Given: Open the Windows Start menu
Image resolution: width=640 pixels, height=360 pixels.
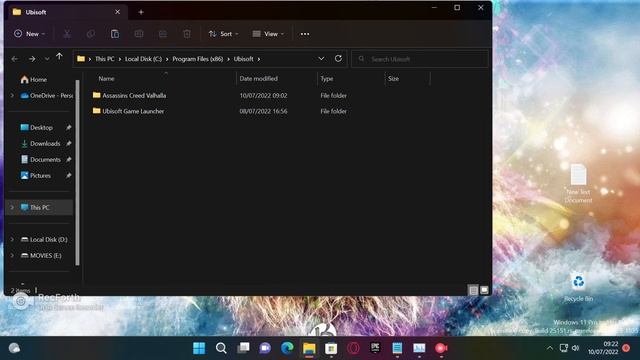Looking at the screenshot, I should (199, 348).
